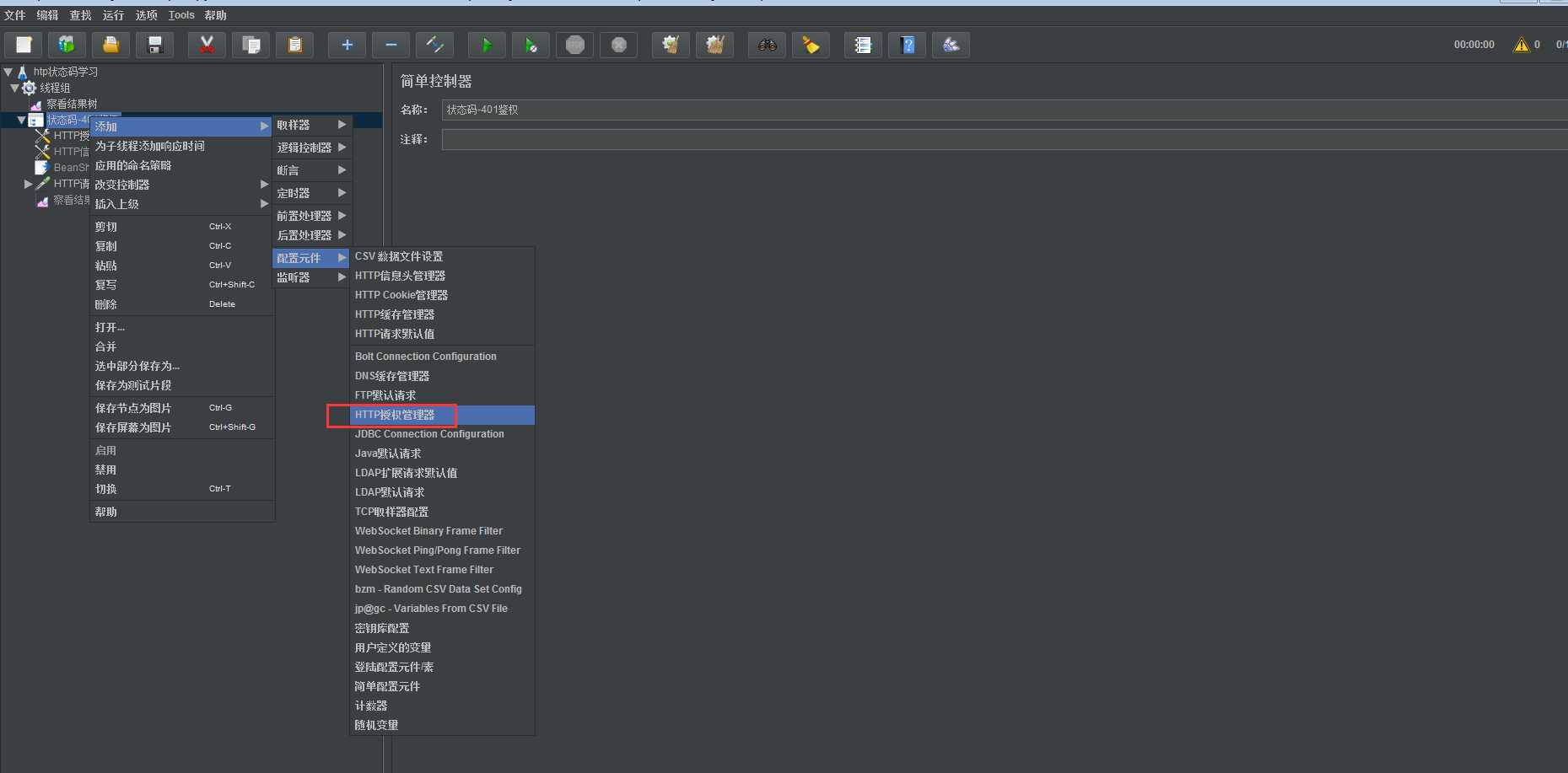Select the 线程组 gear tree node
The image size is (1568, 773).
click(46, 88)
